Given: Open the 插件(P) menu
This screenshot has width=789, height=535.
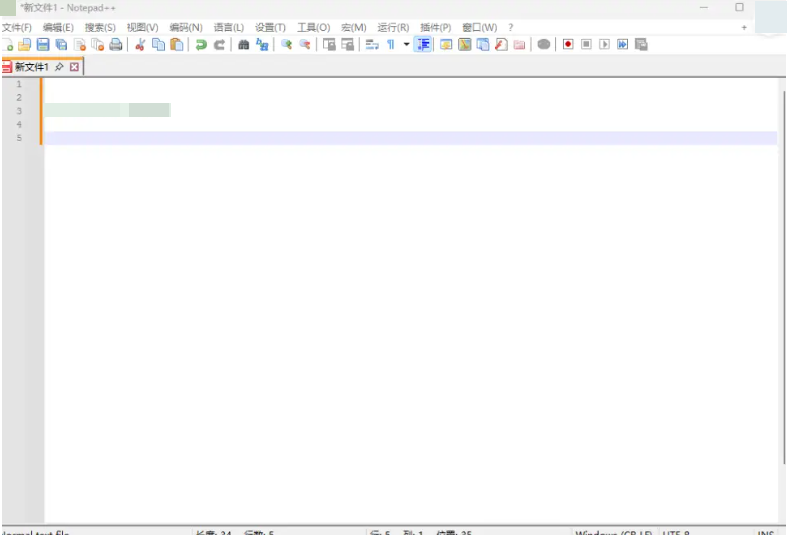Looking at the screenshot, I should (x=436, y=28).
